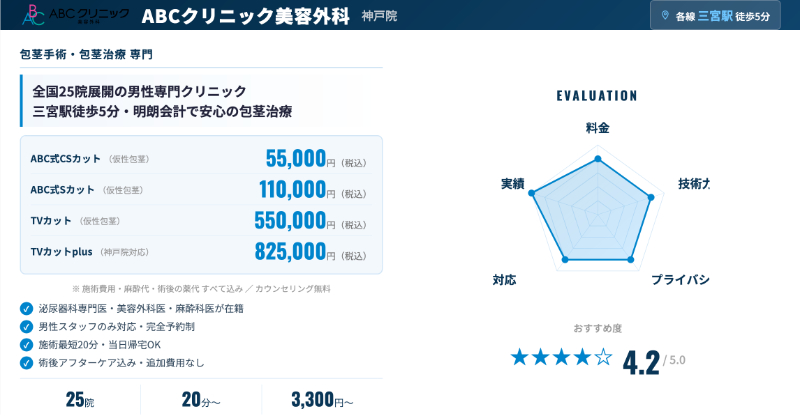This screenshot has width=800, height=418.
Task: Click the checkmark beside 男性スタッフのみ対応
Action: 26,327
